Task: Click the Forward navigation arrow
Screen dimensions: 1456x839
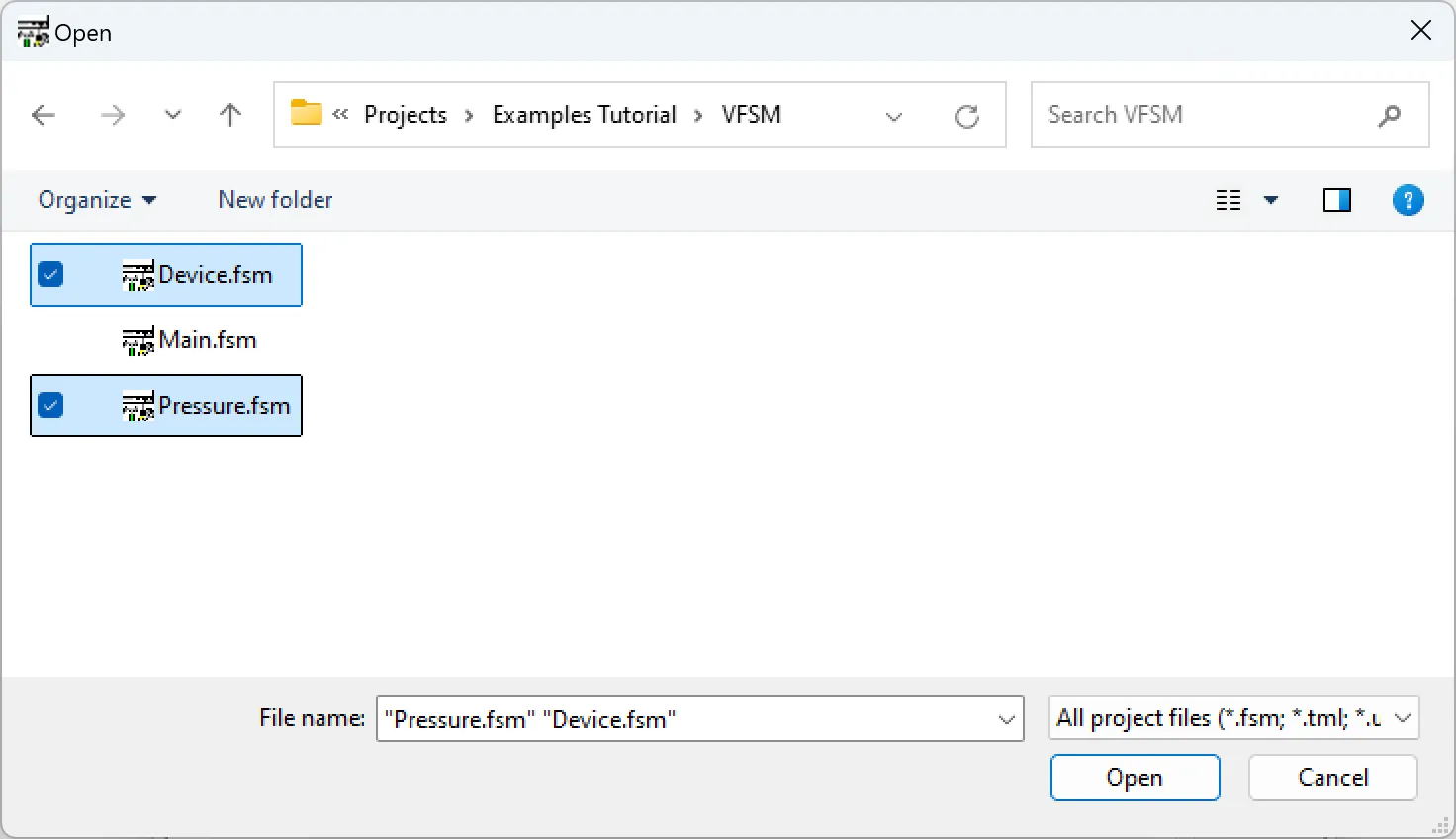Action: (113, 115)
